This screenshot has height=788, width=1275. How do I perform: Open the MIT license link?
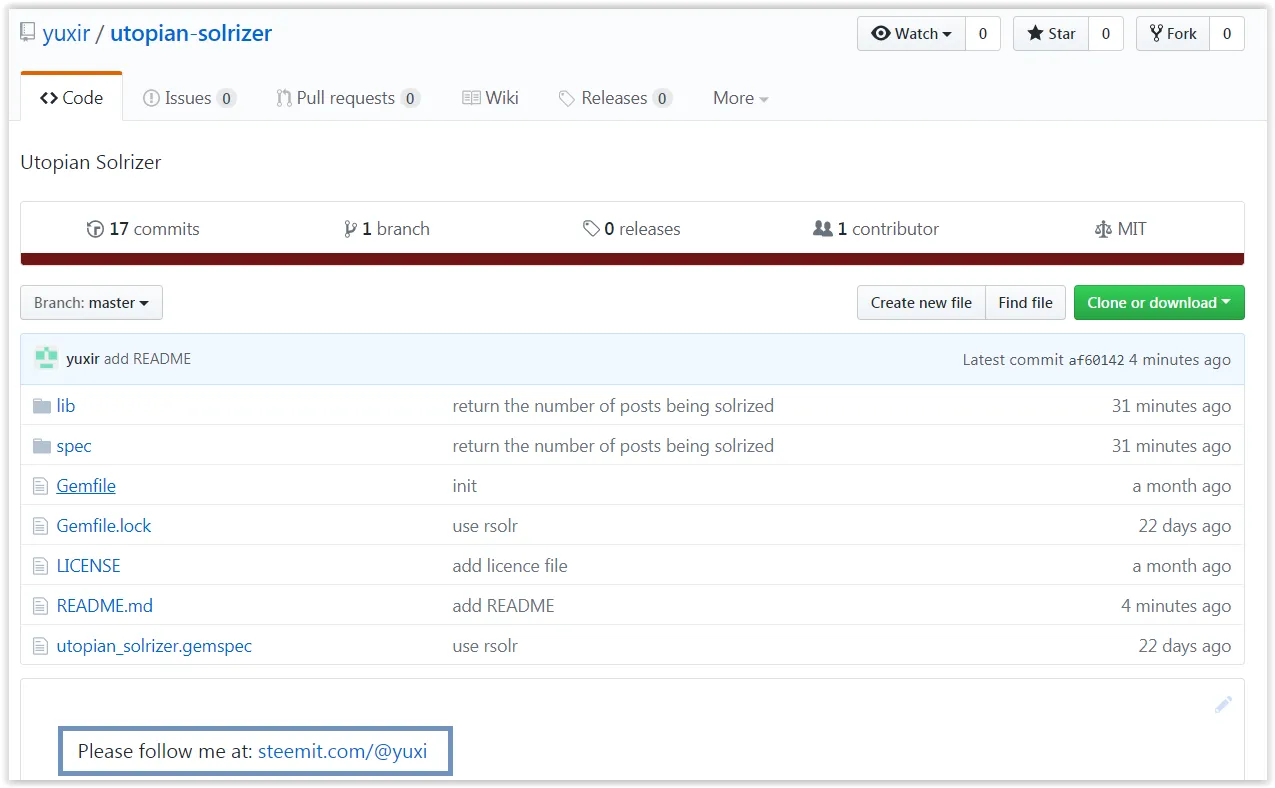(1121, 229)
